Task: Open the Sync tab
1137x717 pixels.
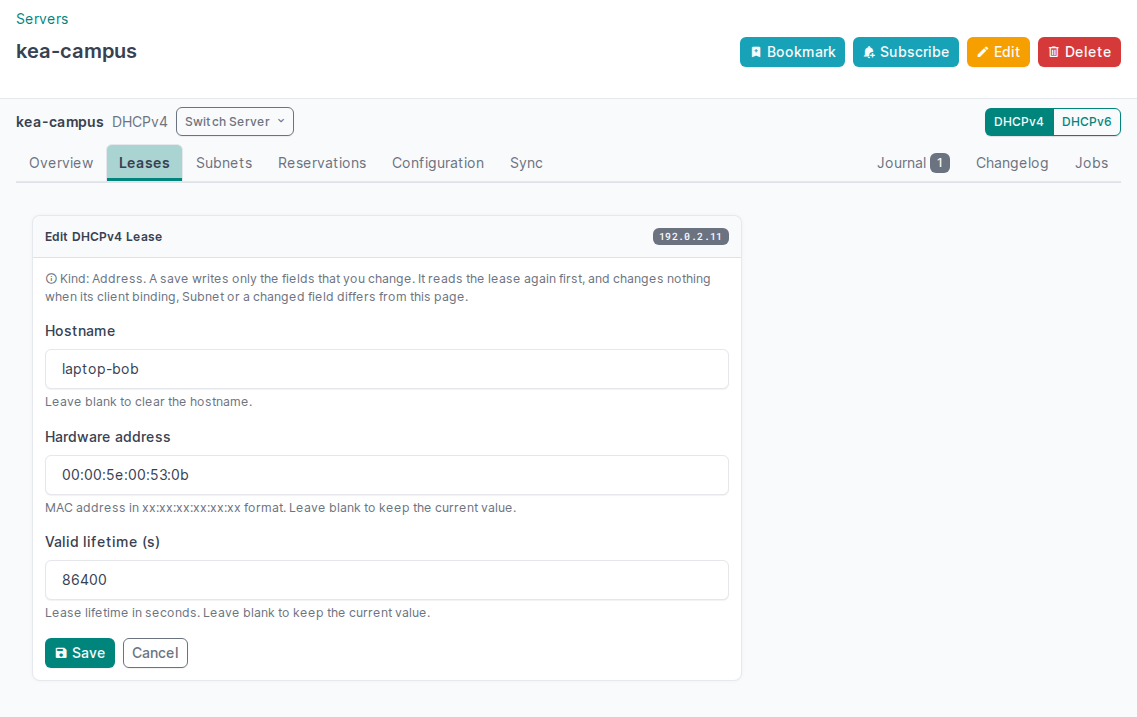Action: pos(526,163)
